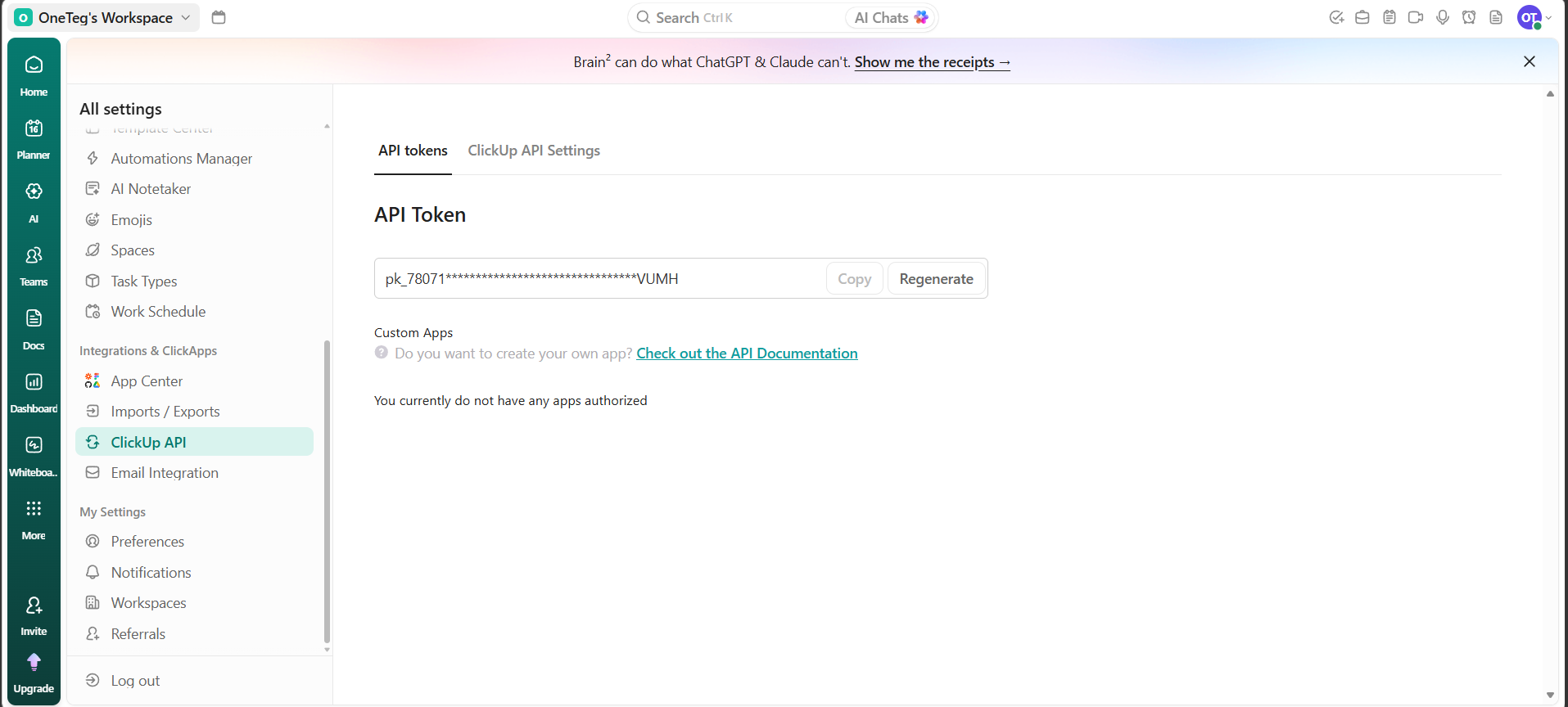The width and height of the screenshot is (1568, 707).
Task: Open the user avatar dropdown menu
Action: click(1534, 17)
